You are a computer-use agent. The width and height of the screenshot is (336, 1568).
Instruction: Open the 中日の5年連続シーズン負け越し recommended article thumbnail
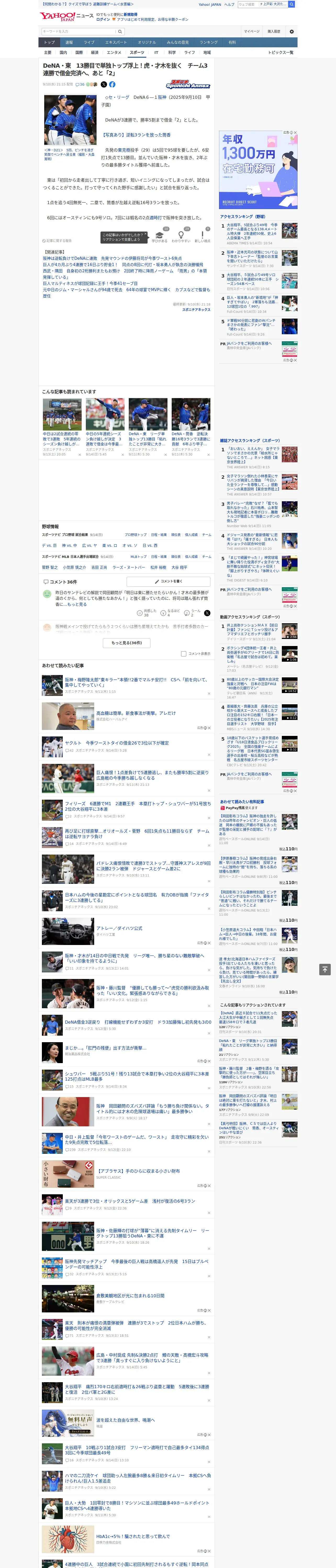(x=105, y=414)
